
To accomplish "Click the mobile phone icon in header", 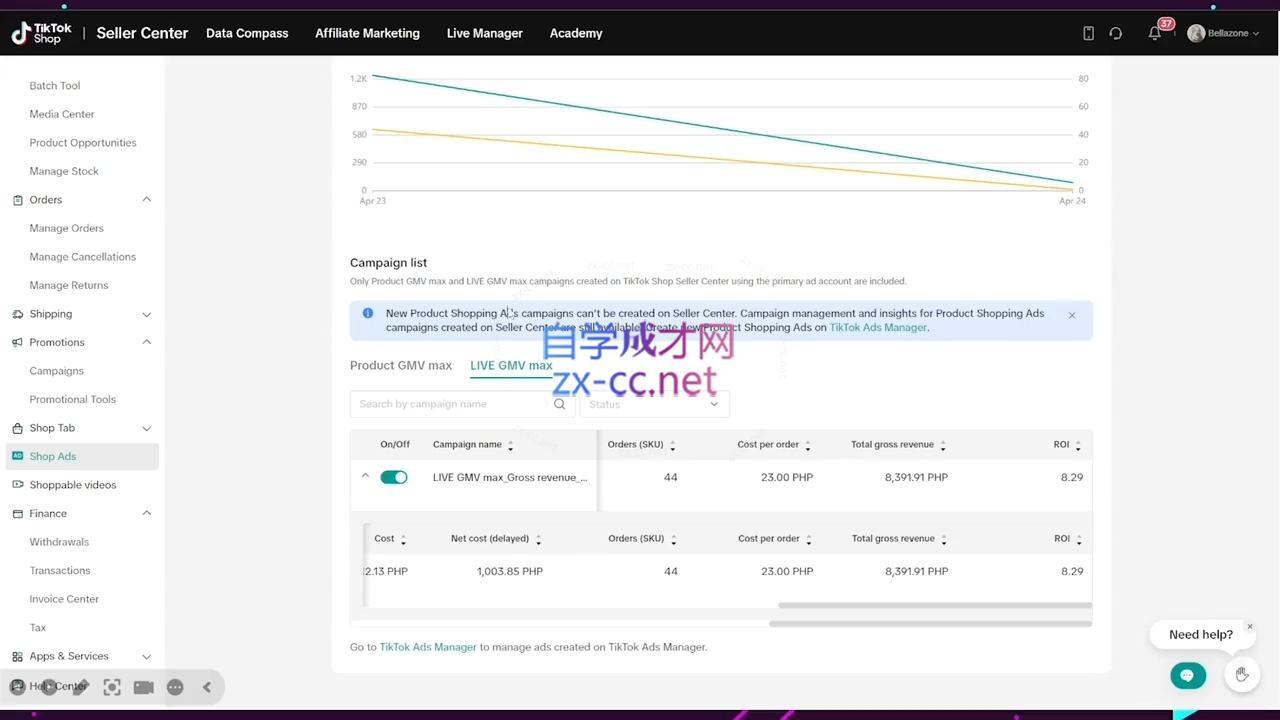I will (1088, 34).
